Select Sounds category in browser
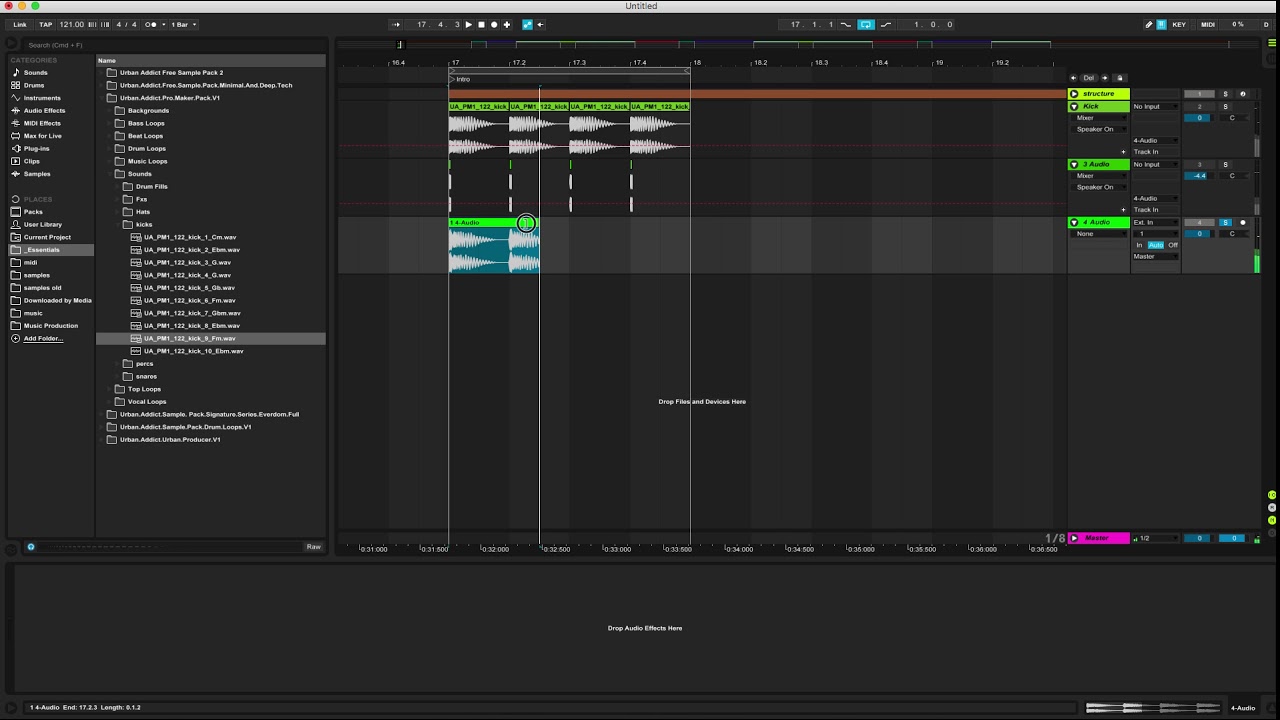The height and width of the screenshot is (720, 1280). [x=35, y=73]
